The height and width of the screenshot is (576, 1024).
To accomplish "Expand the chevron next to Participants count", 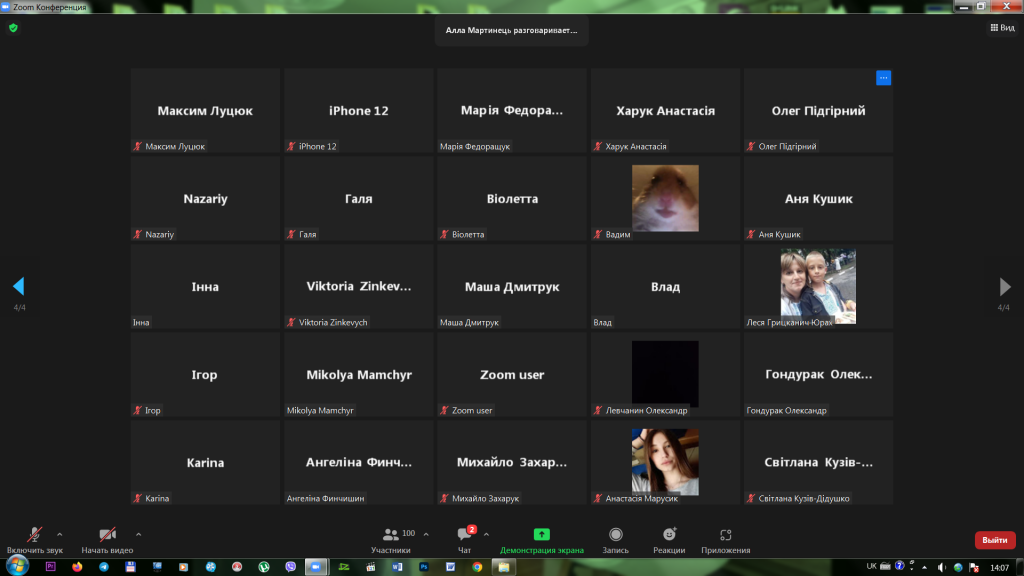I will click(x=426, y=534).
